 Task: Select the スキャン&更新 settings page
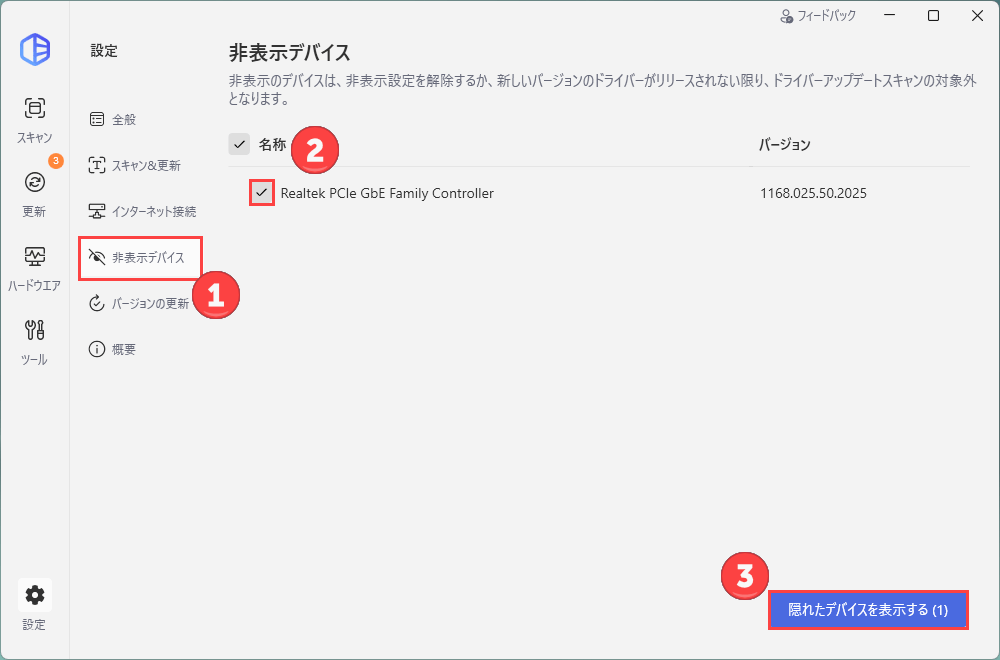[135, 166]
